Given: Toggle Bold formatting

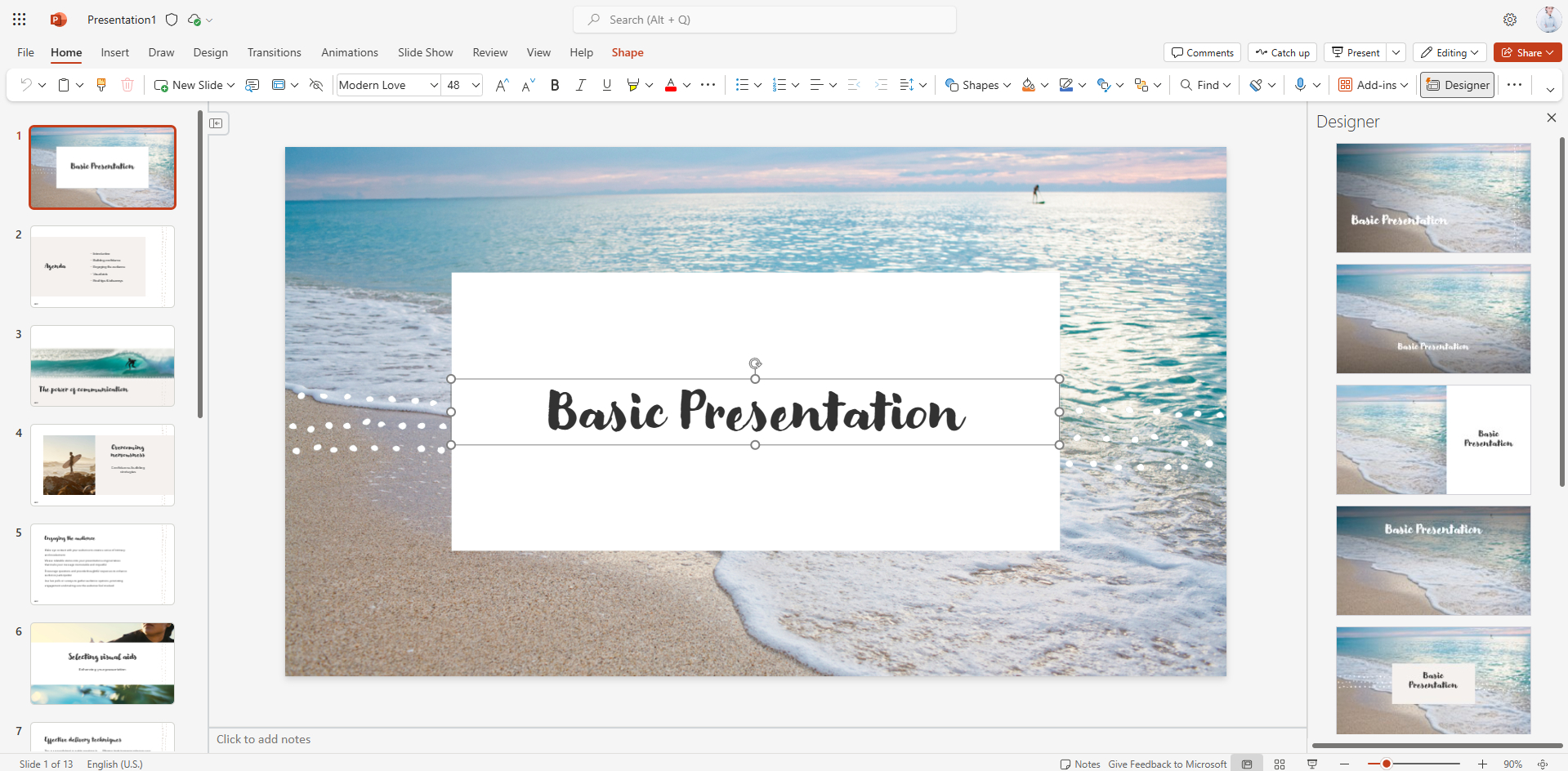Looking at the screenshot, I should coord(555,85).
